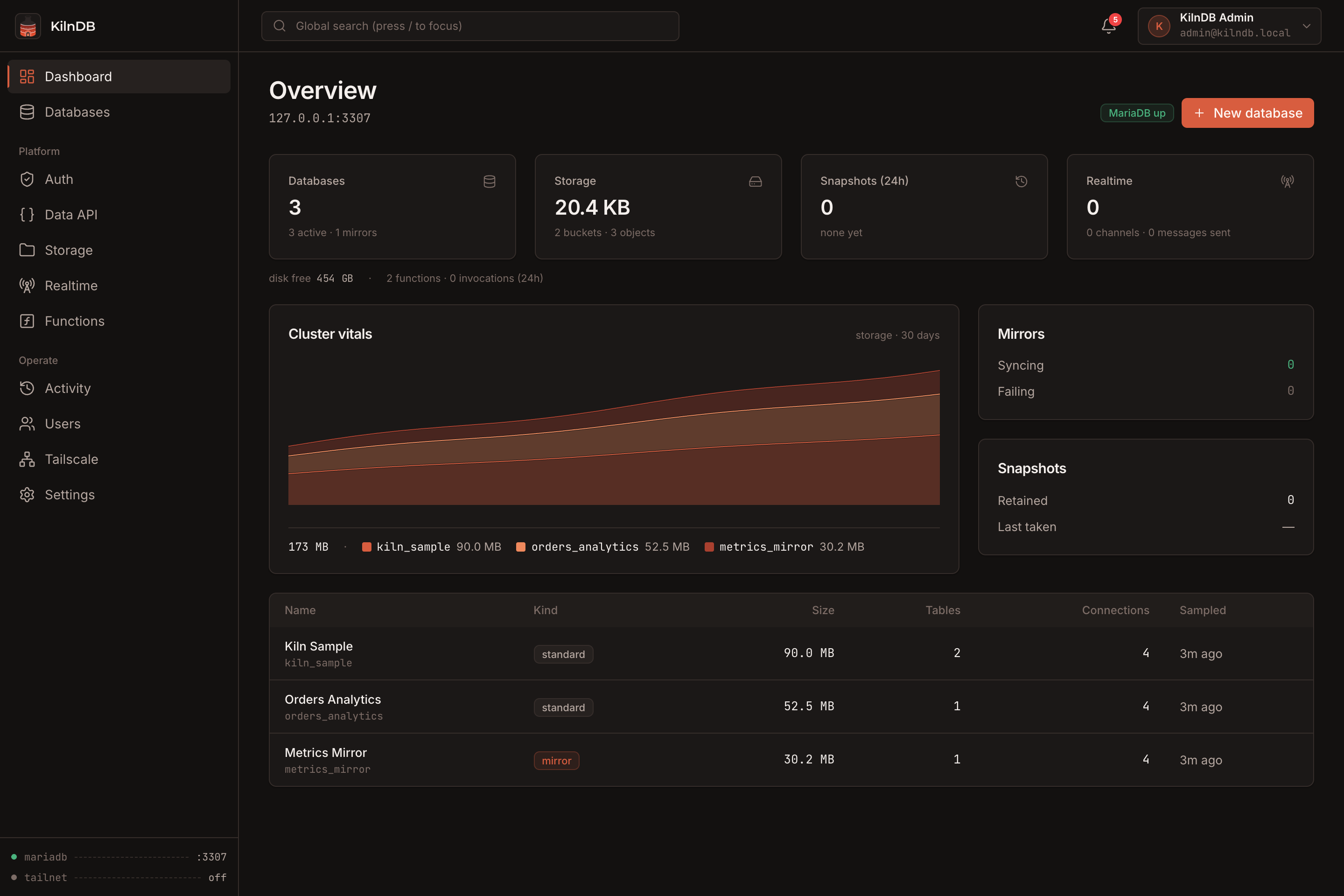
Task: Click the database icon on Databases card
Action: 490,182
